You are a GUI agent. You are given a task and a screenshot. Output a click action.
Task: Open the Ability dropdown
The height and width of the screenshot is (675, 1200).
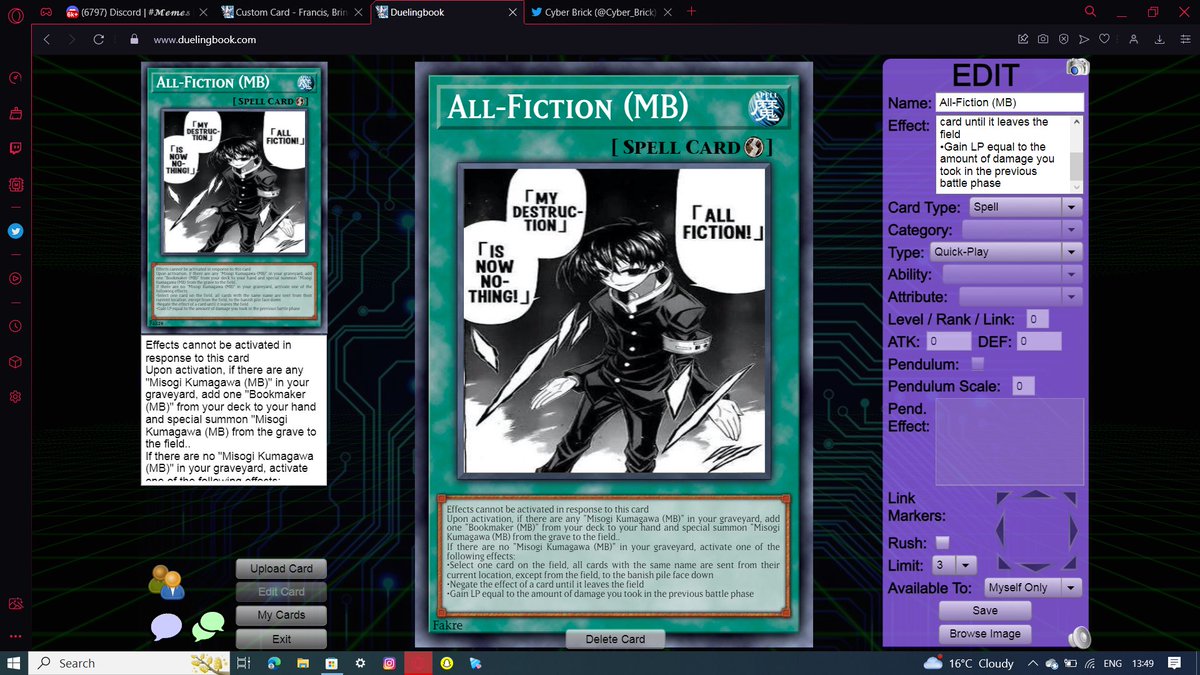point(1012,274)
